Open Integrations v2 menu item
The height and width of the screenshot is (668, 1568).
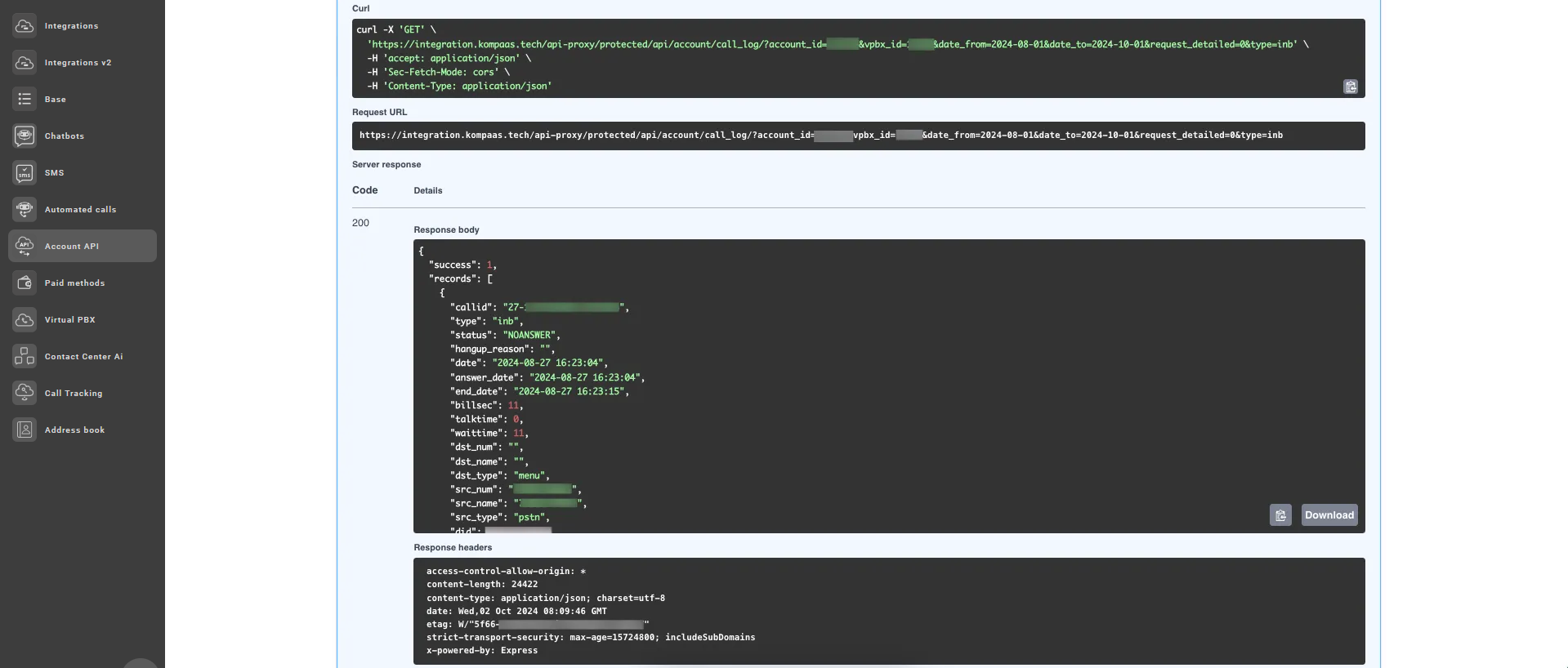pyautogui.click(x=83, y=62)
